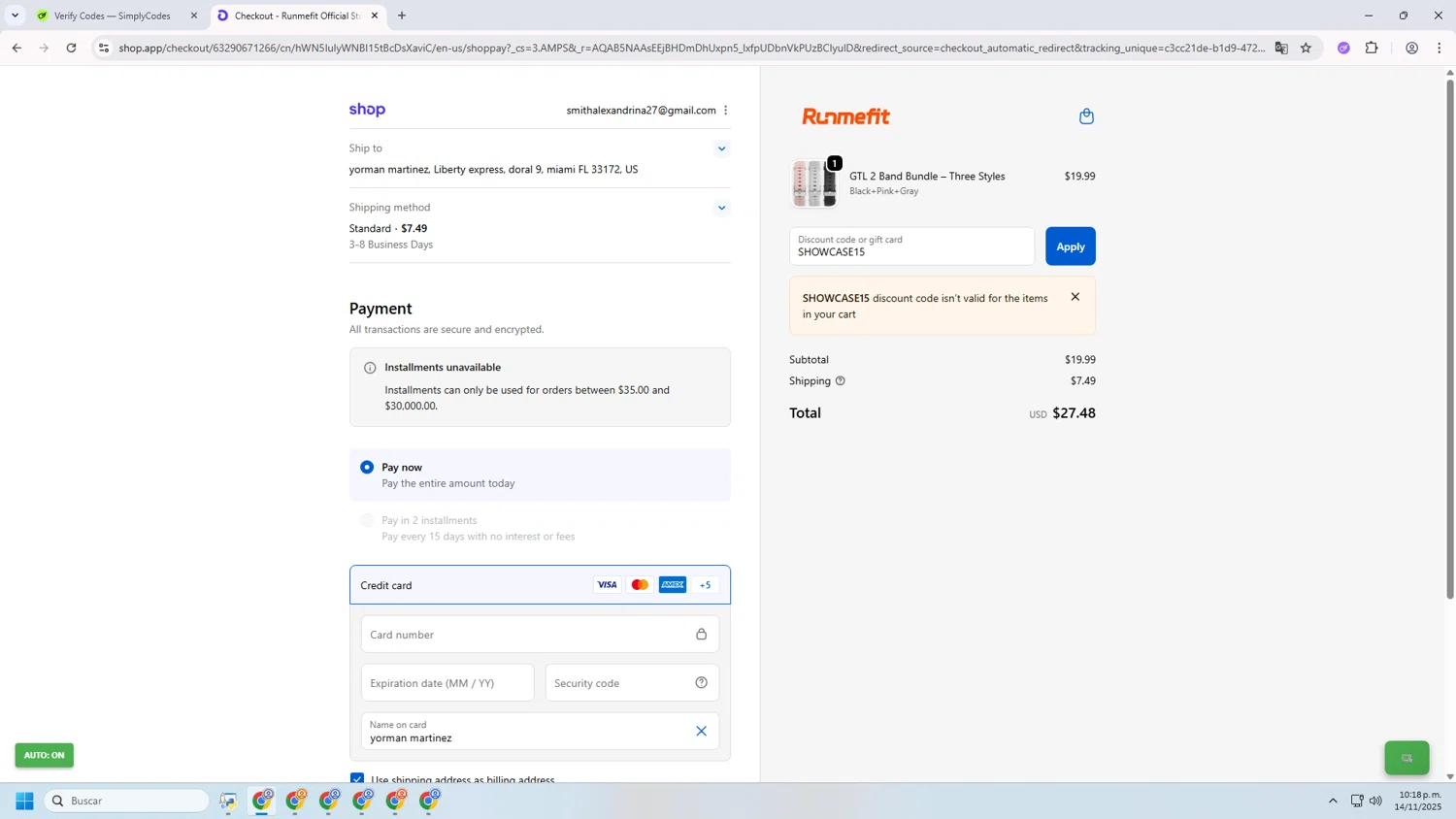
Task: Click the card number lock icon
Action: (701, 635)
